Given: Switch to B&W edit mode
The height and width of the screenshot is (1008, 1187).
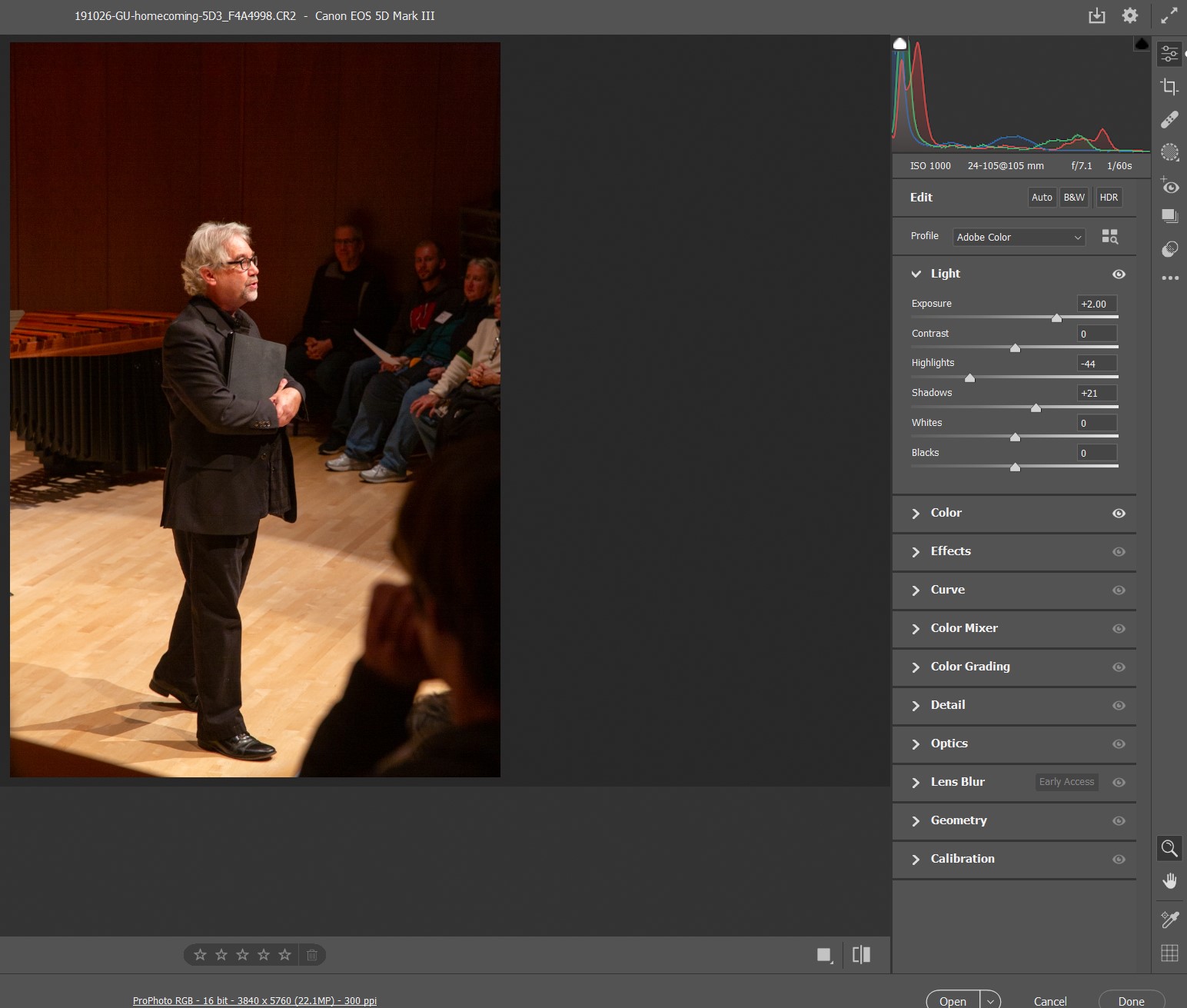Looking at the screenshot, I should pos(1074,198).
